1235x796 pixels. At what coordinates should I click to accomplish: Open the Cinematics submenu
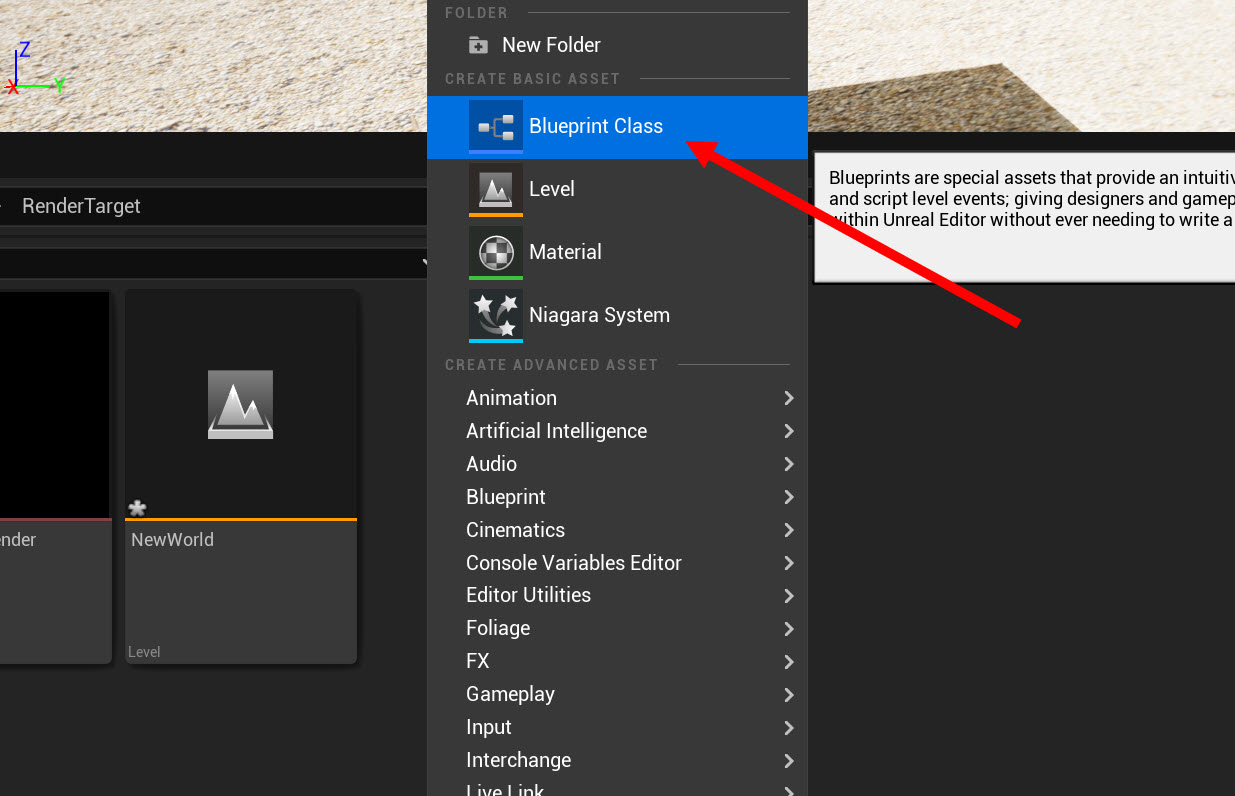pyautogui.click(x=617, y=530)
